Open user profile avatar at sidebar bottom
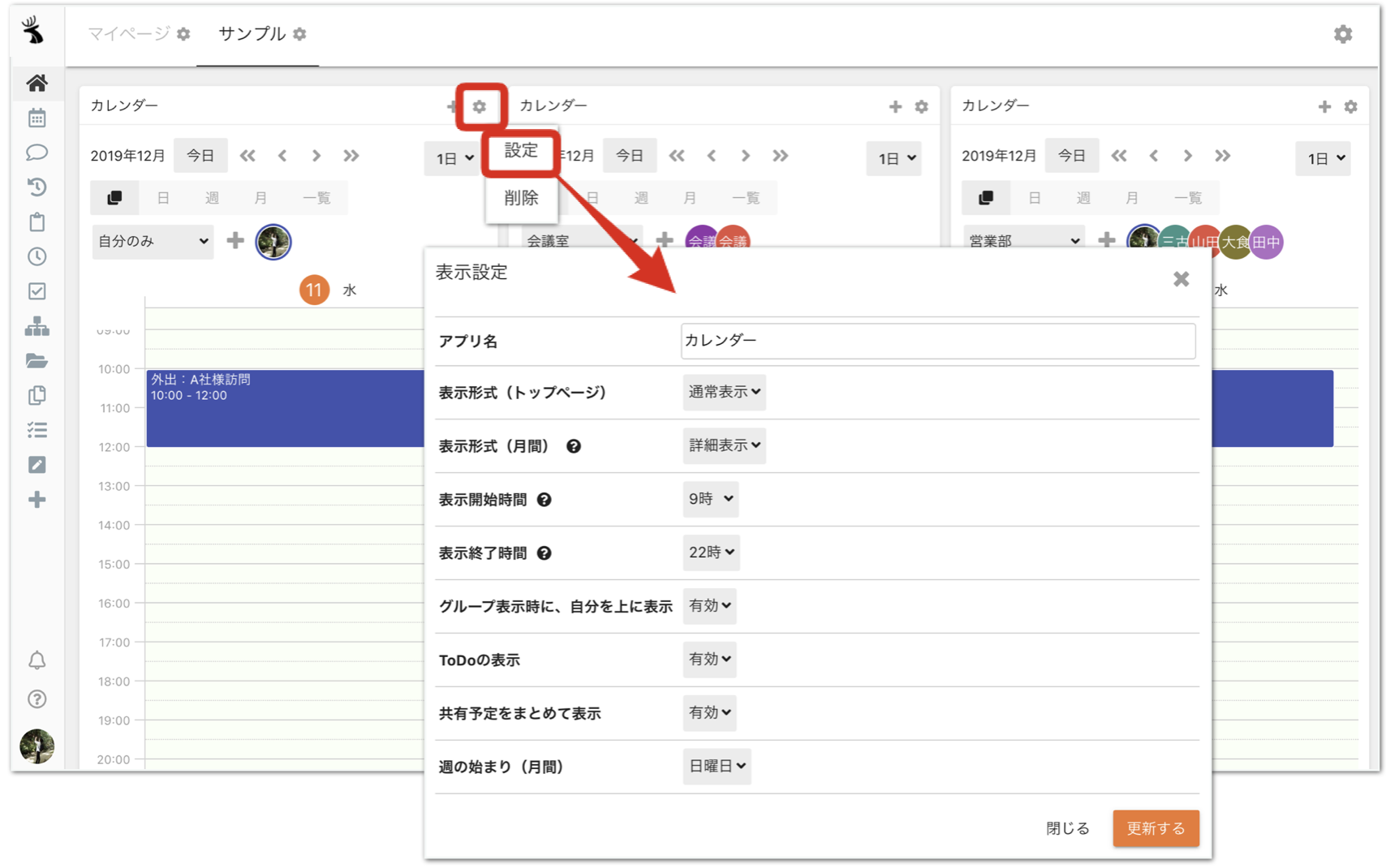This screenshot has height=868, width=1386. tap(37, 746)
